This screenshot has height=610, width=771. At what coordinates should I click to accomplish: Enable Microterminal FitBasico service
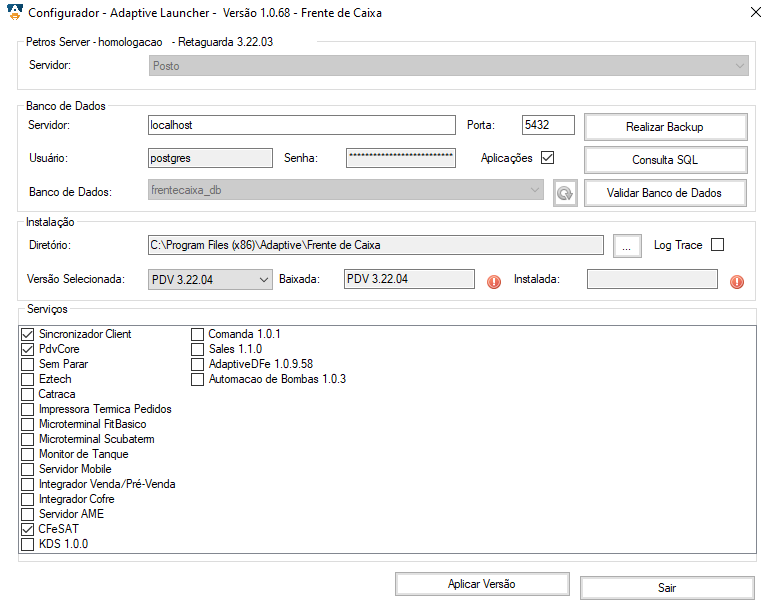[28, 424]
